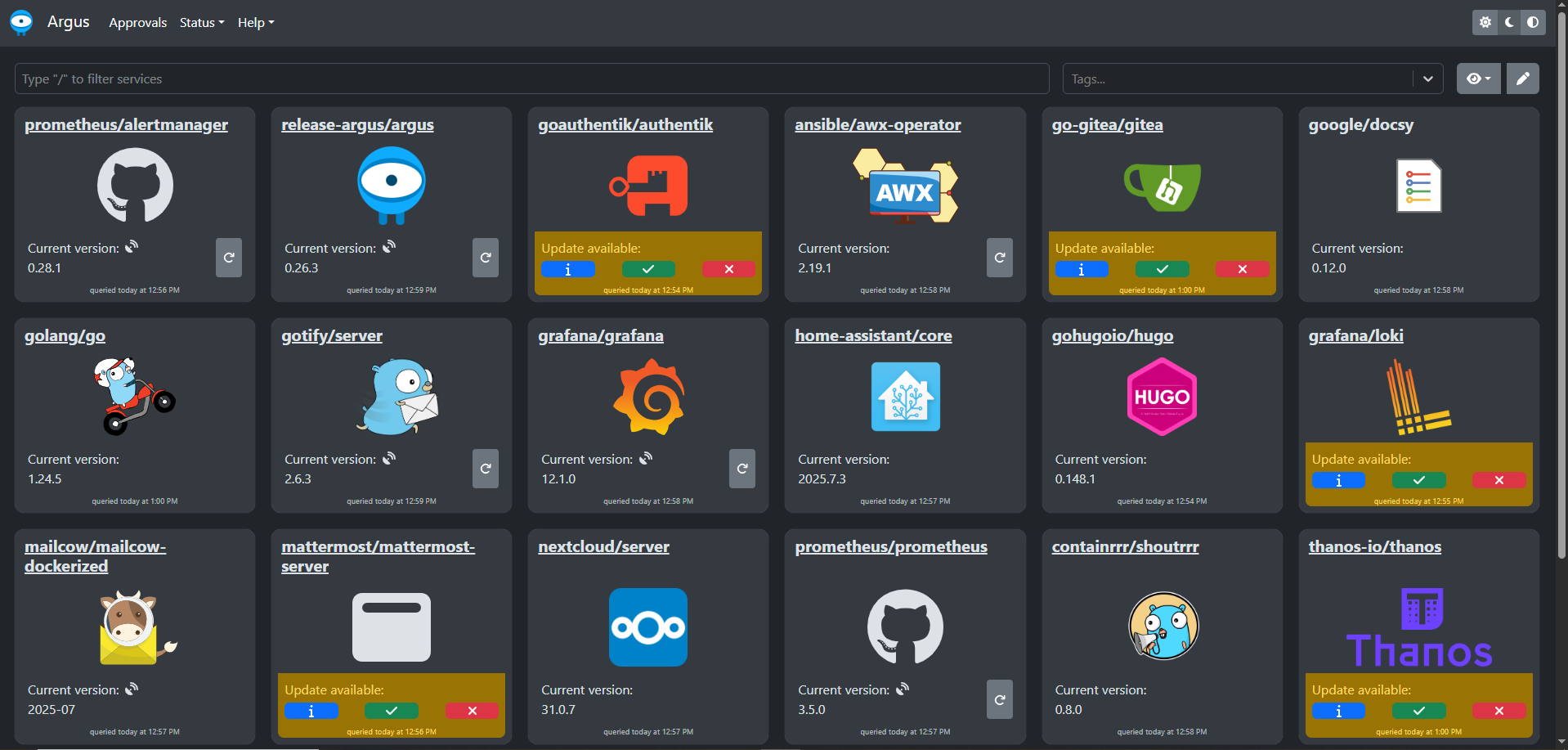Screen dimensions: 1568x750
Task: Skip the mattermost-server update
Action: coord(472,711)
